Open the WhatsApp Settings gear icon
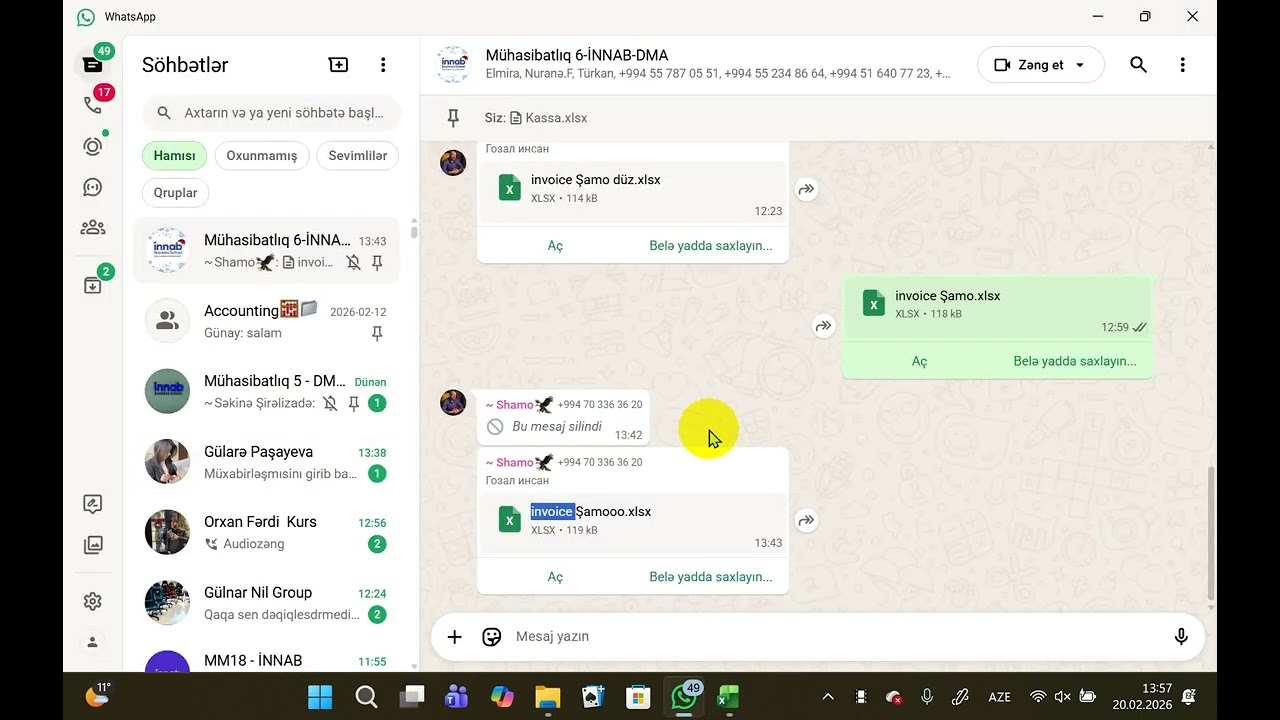 (x=93, y=601)
